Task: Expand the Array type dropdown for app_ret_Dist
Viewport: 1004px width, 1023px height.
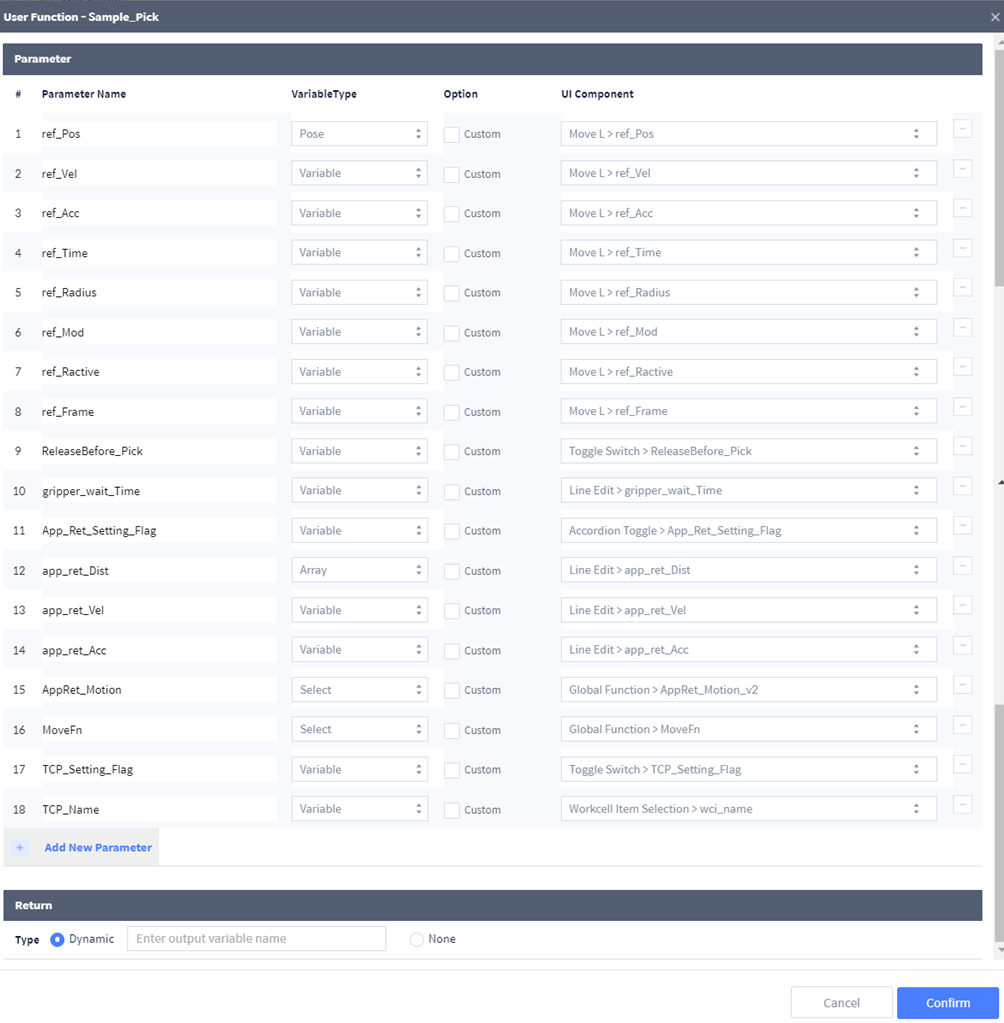Action: pyautogui.click(x=359, y=570)
